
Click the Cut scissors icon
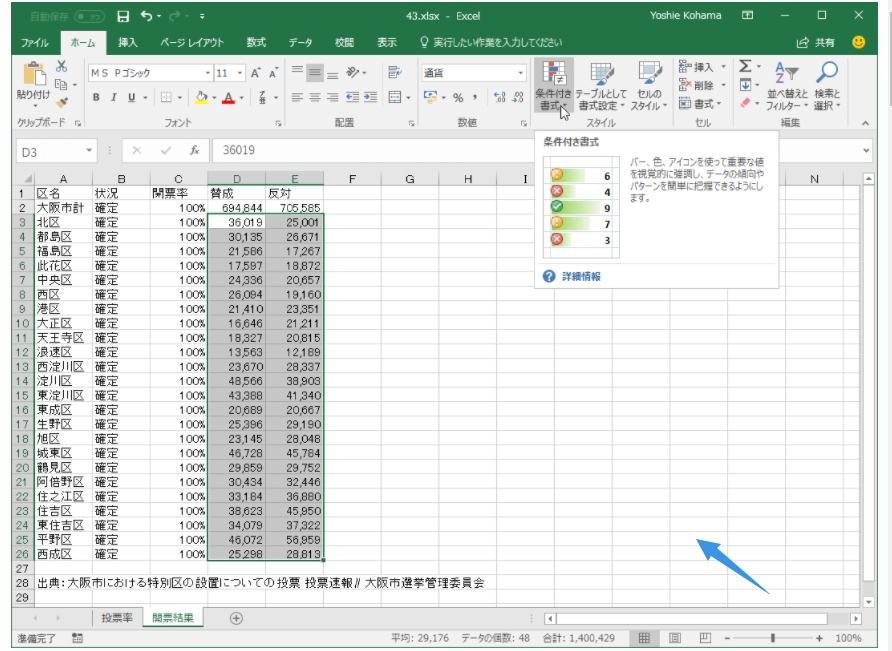coord(61,67)
